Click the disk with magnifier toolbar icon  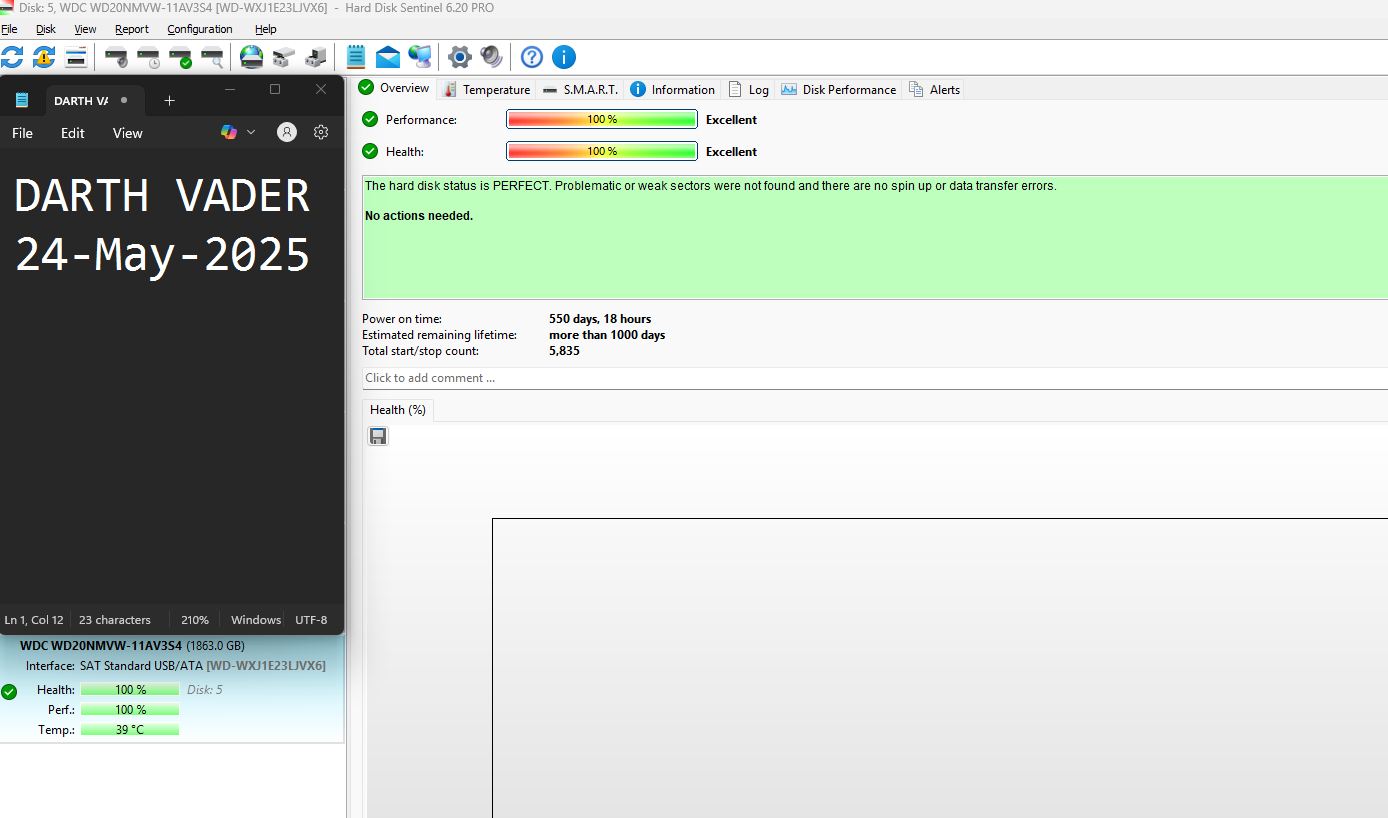click(x=213, y=57)
